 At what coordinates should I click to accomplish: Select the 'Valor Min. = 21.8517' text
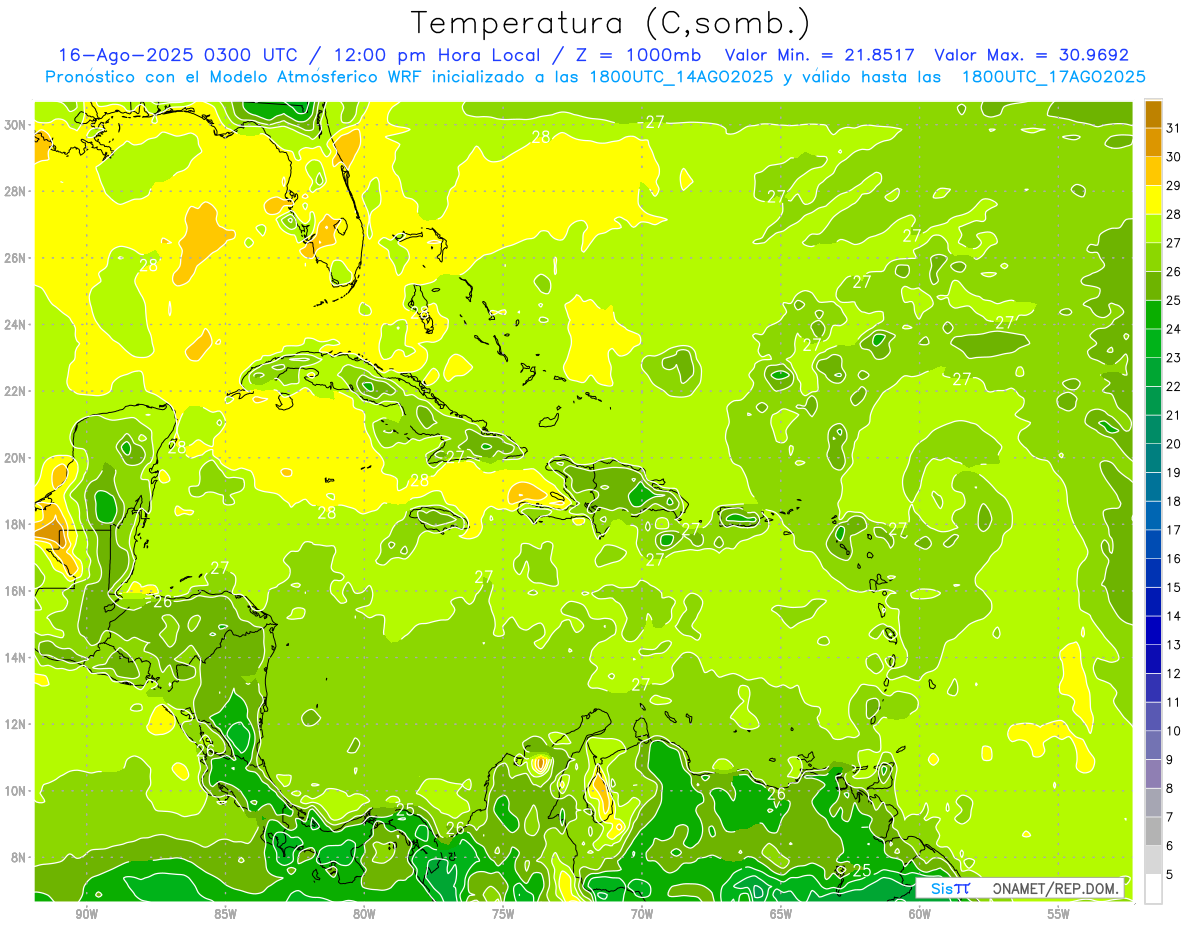point(821,55)
